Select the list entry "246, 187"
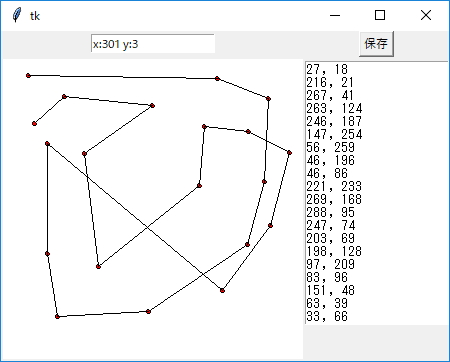This screenshot has width=450, height=362. (x=334, y=121)
